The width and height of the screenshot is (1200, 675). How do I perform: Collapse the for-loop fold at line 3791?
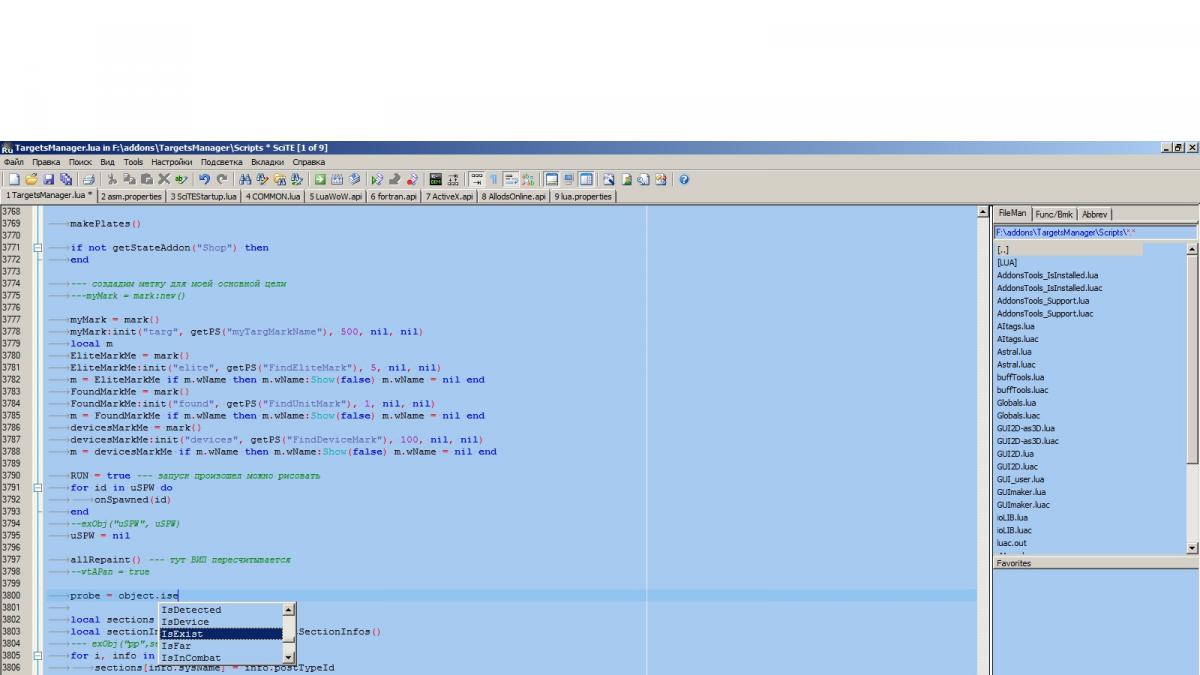click(x=38, y=488)
